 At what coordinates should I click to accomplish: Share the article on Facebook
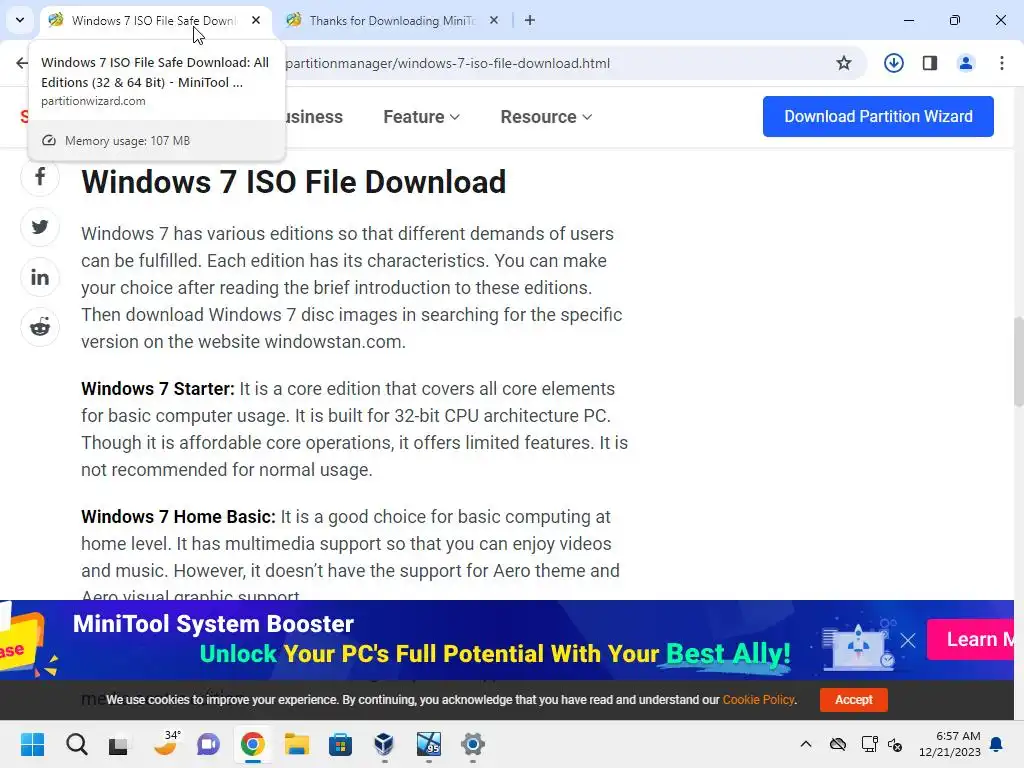click(x=40, y=176)
